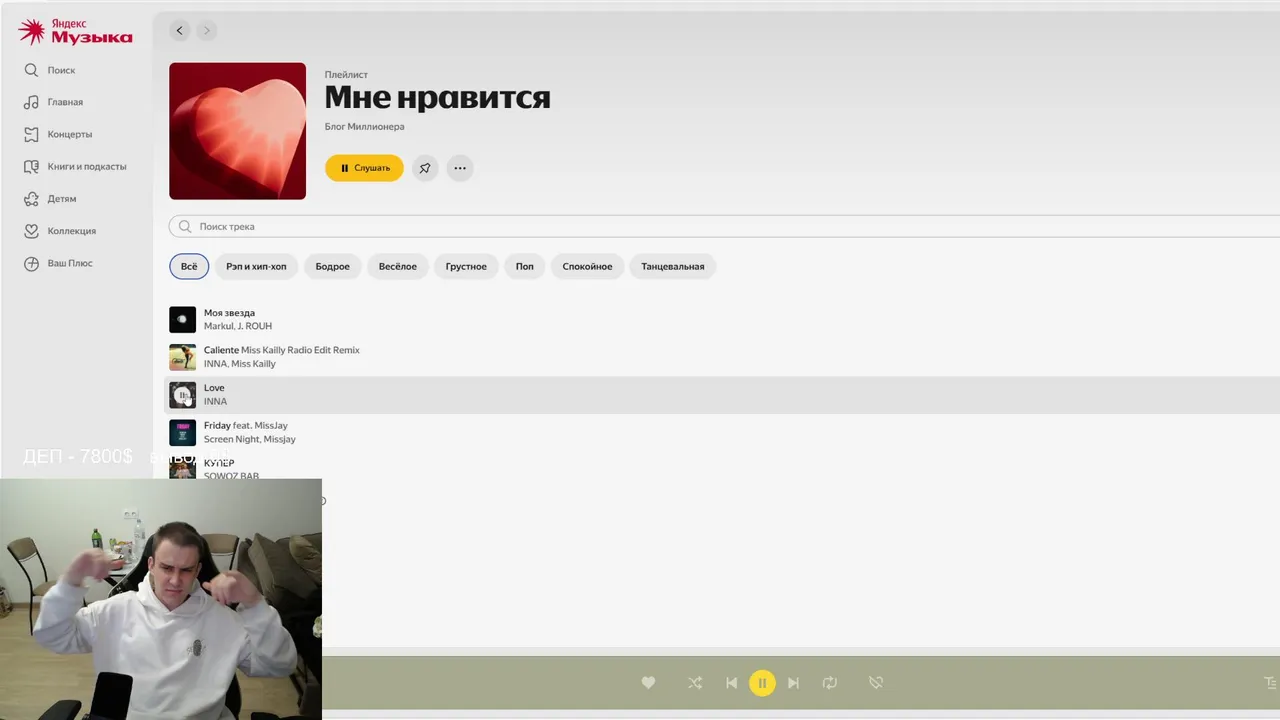Go back with the left arrow button
The height and width of the screenshot is (720, 1280).
(x=180, y=31)
